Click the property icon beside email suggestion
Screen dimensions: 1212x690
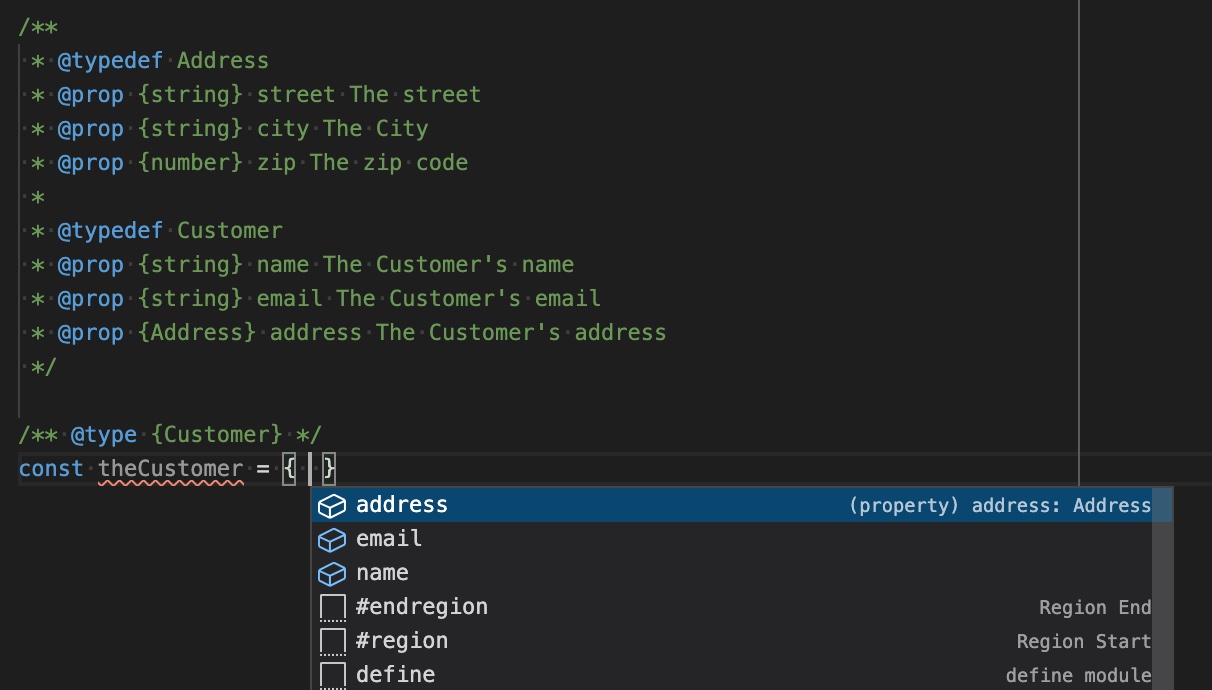(x=331, y=540)
